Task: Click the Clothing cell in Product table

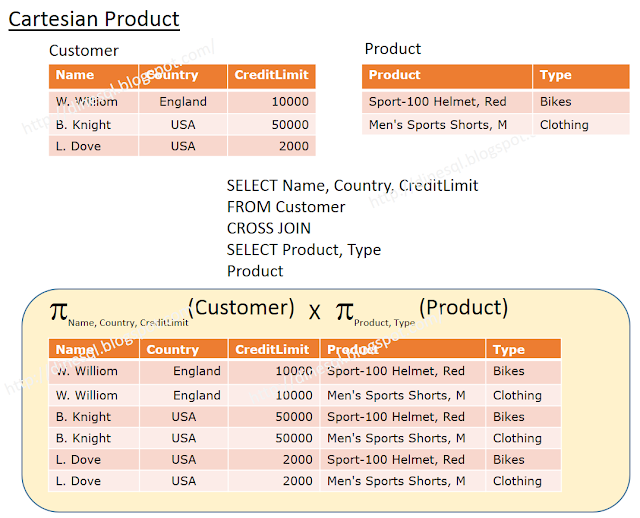Action: point(564,125)
